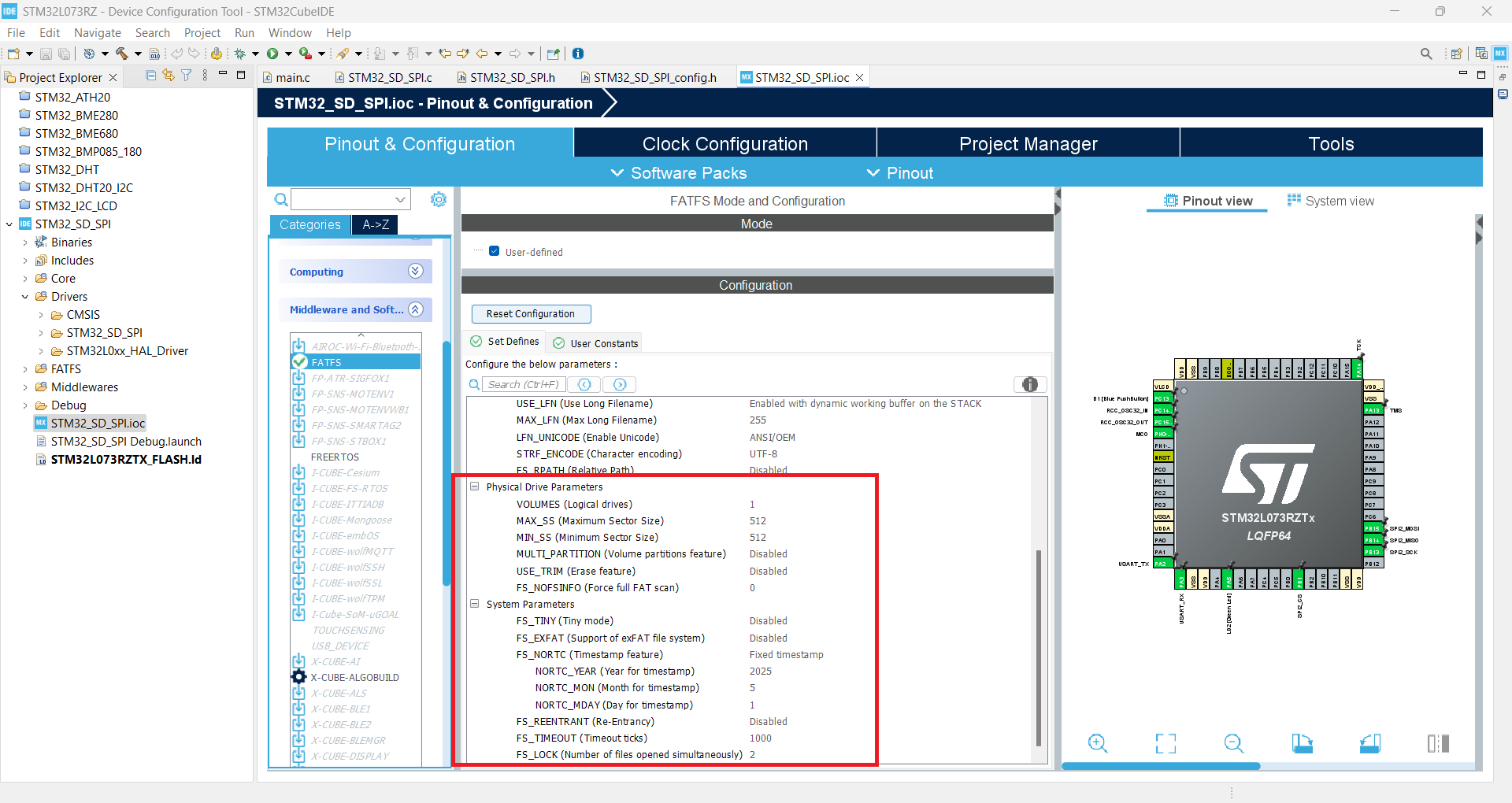Rotate the chip clockwise
The width and height of the screenshot is (1512, 803).
1303,743
